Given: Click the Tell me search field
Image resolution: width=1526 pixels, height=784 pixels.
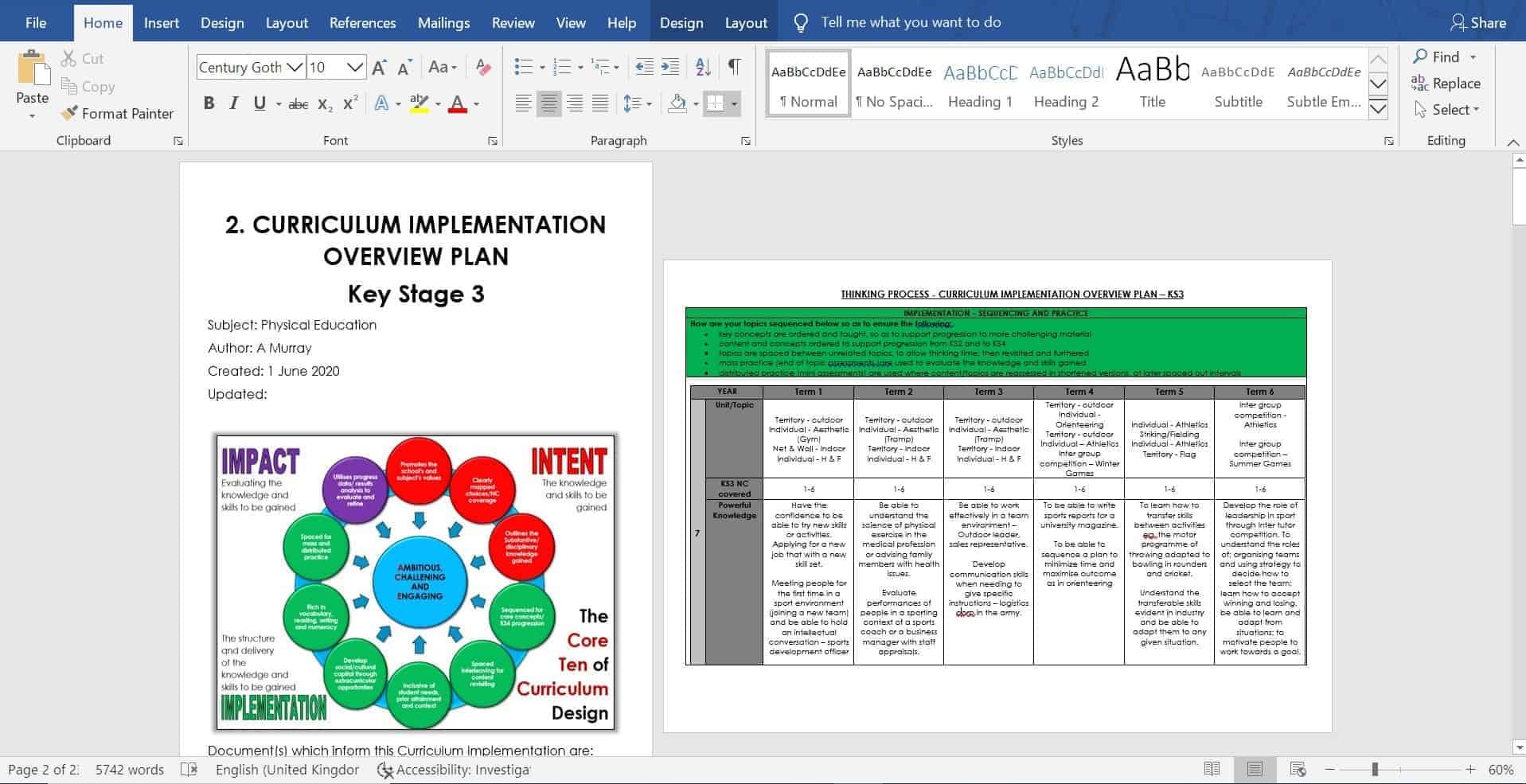Looking at the screenshot, I should (x=911, y=22).
